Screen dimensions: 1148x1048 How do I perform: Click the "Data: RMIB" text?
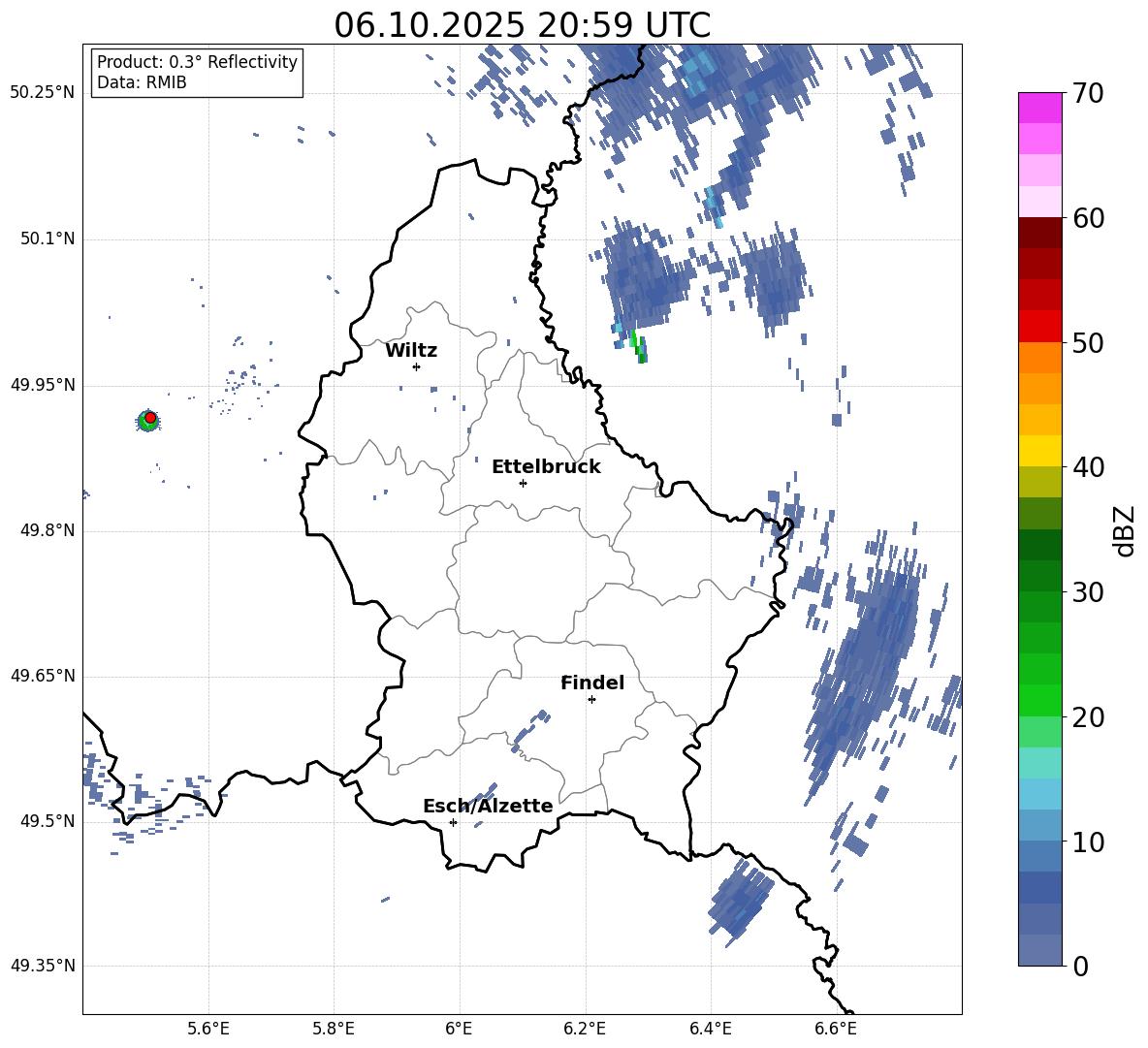tap(142, 82)
